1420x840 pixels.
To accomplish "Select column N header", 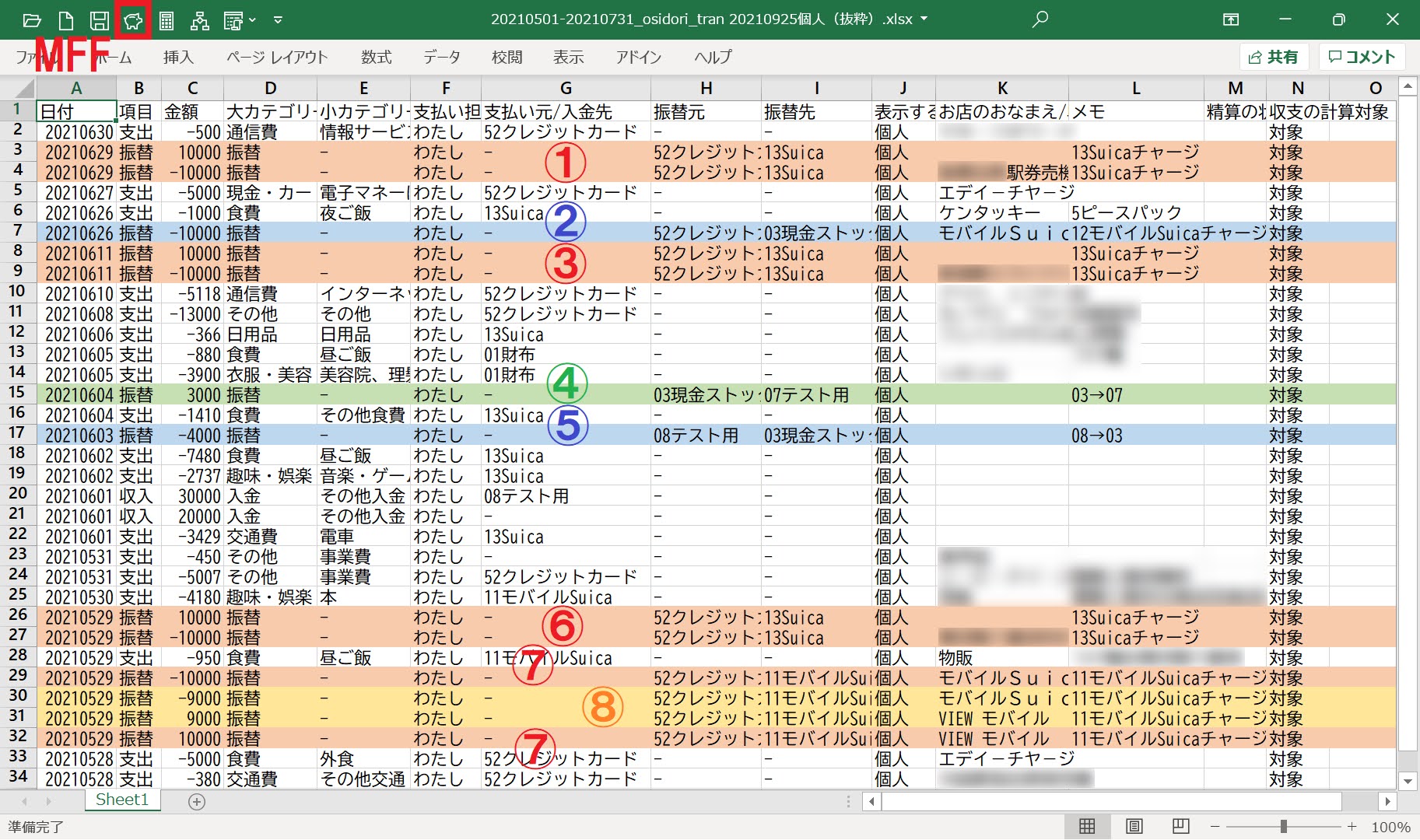I will pos(1297,88).
